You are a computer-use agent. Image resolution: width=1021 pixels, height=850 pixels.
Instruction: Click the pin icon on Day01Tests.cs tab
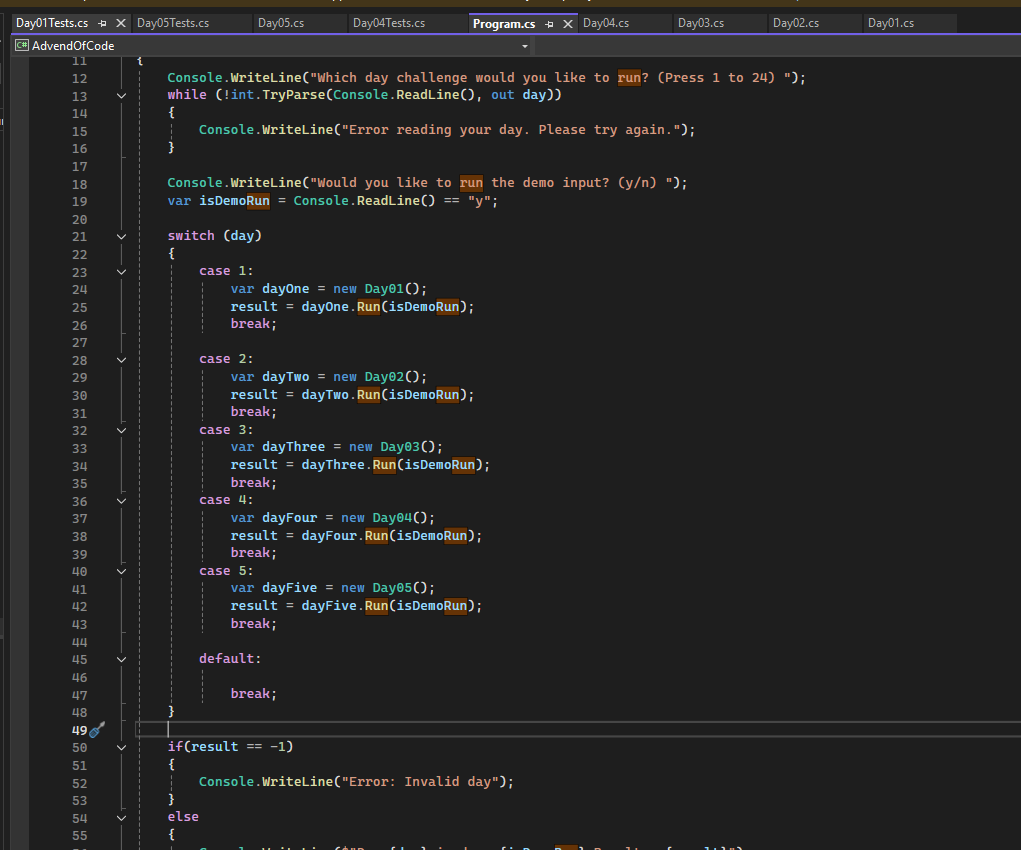[x=103, y=23]
